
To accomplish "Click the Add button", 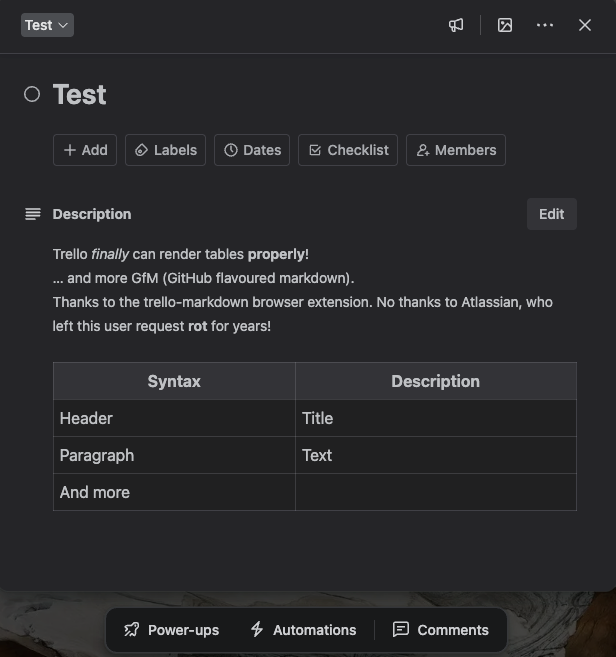I will coord(85,150).
